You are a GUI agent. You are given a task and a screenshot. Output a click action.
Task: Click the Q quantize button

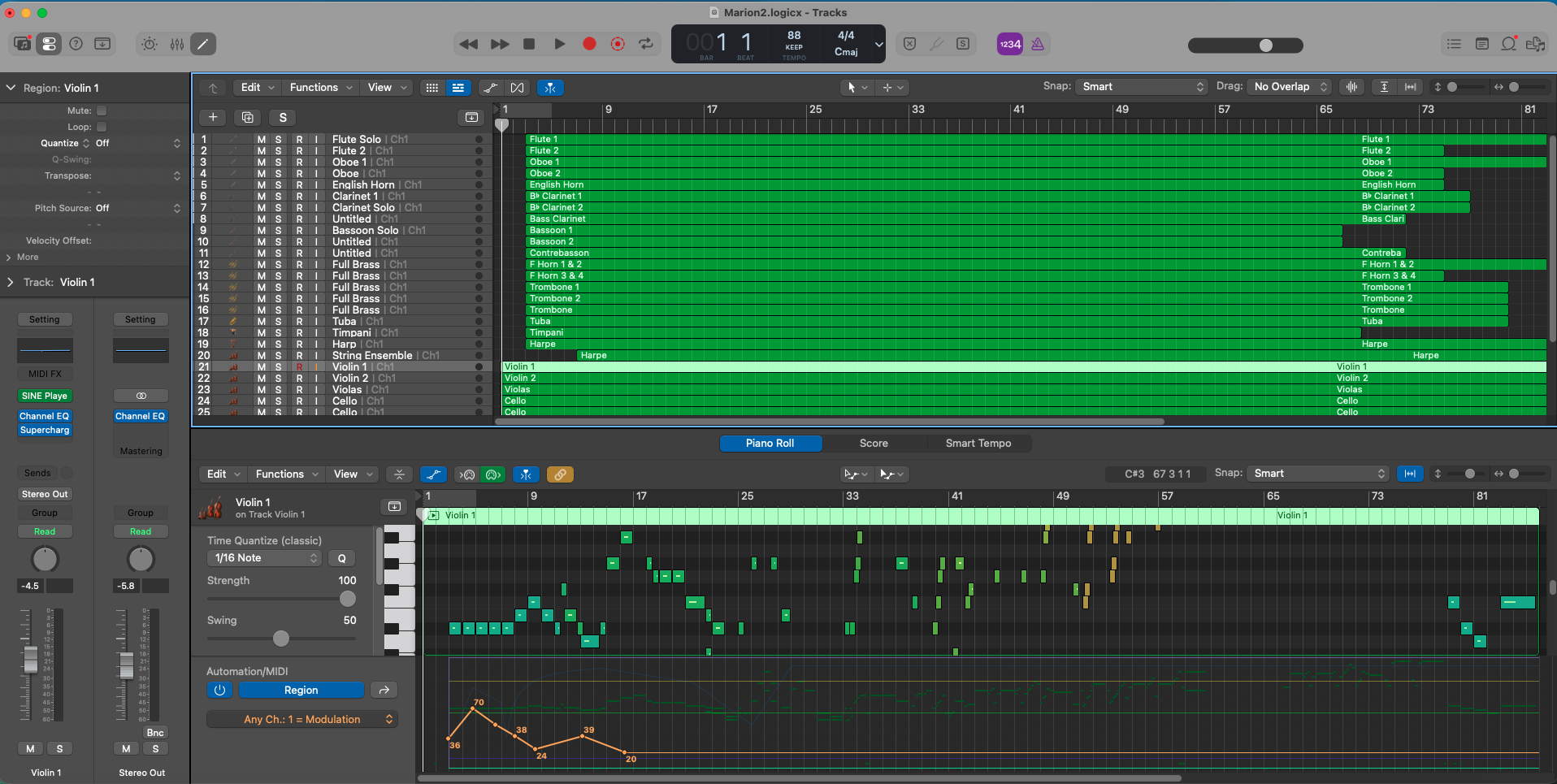(x=342, y=558)
